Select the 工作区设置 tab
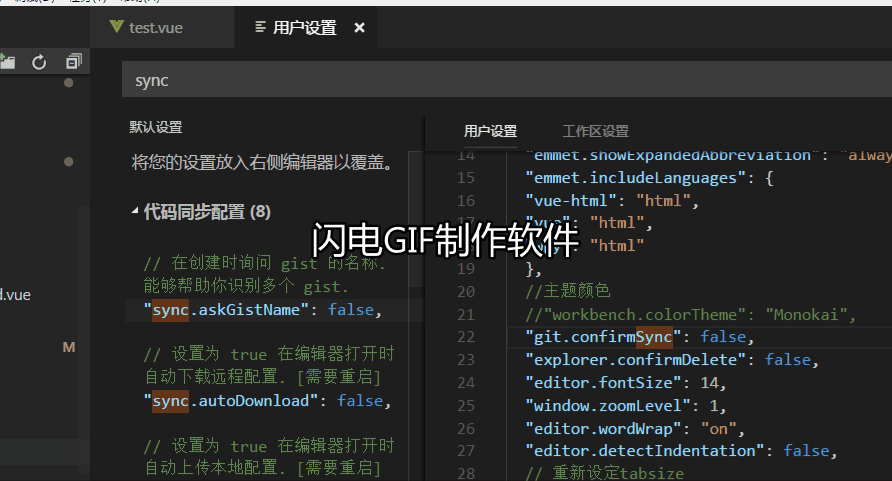 click(x=596, y=131)
